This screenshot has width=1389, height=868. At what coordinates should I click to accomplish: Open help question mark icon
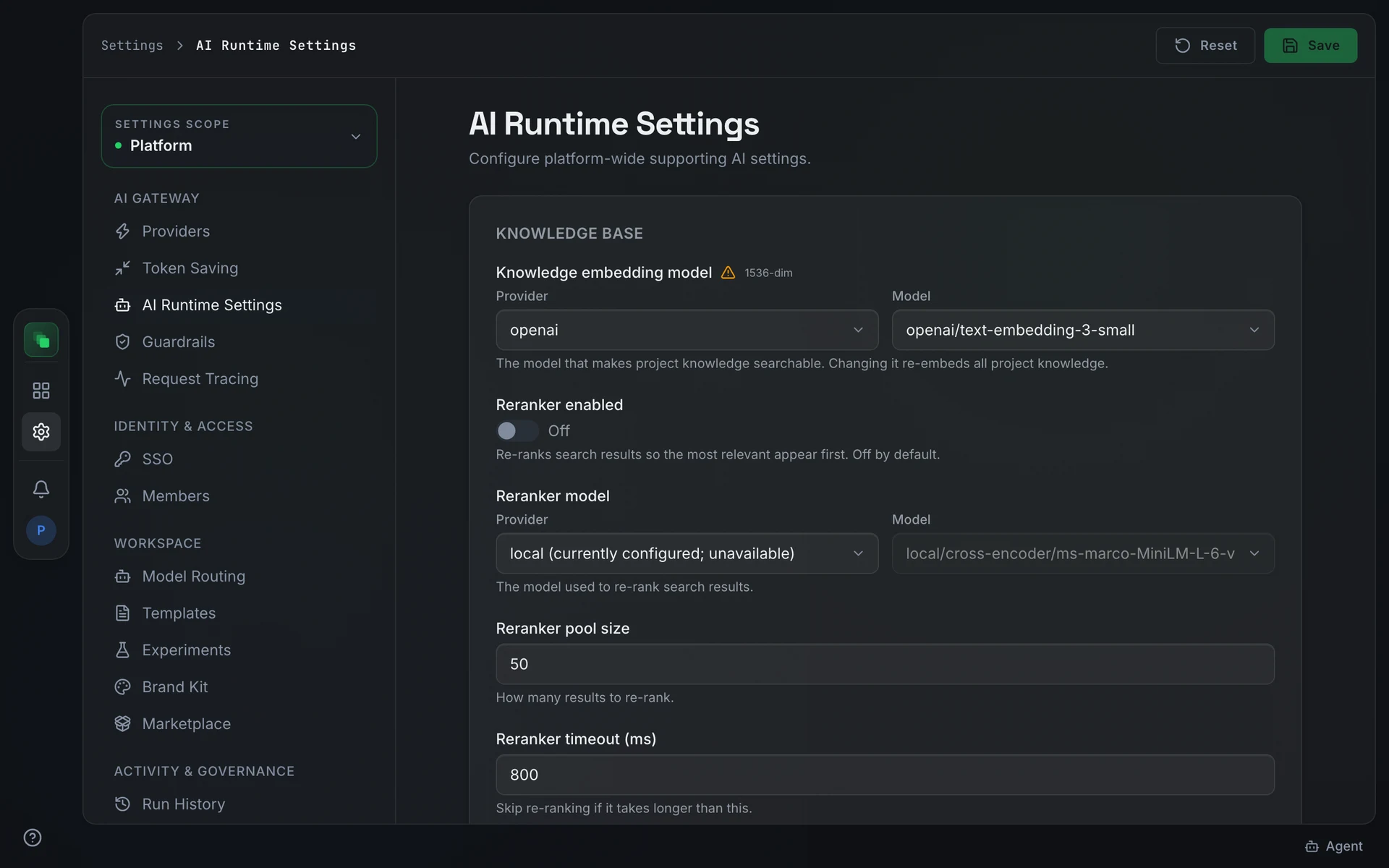point(33,838)
